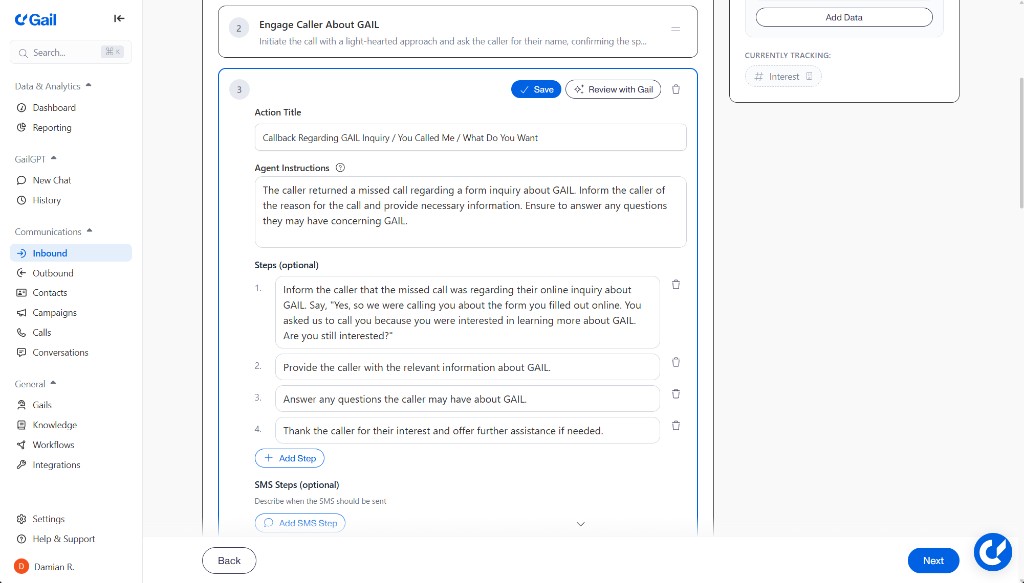Collapse the sidebar with the arrow icon
This screenshot has height=583, width=1024.
pyautogui.click(x=119, y=18)
